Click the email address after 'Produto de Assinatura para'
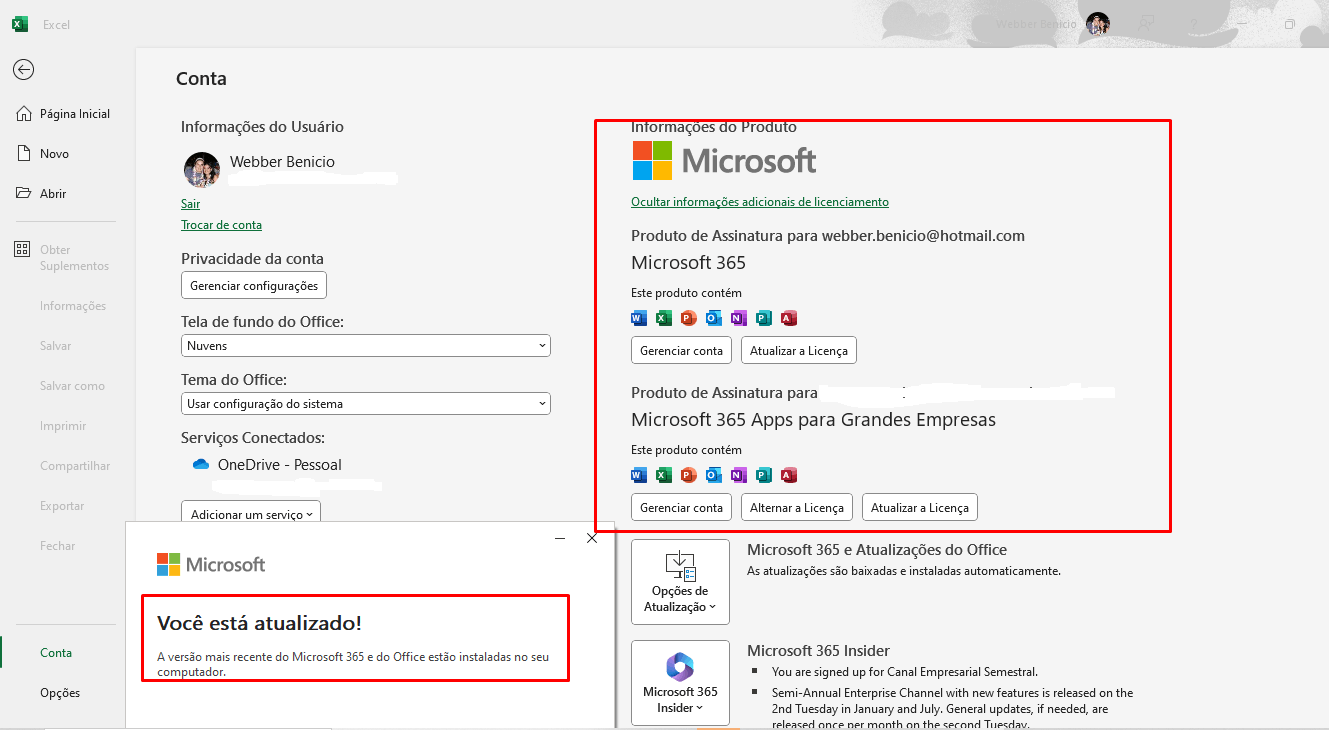1329x730 pixels. tap(923, 236)
